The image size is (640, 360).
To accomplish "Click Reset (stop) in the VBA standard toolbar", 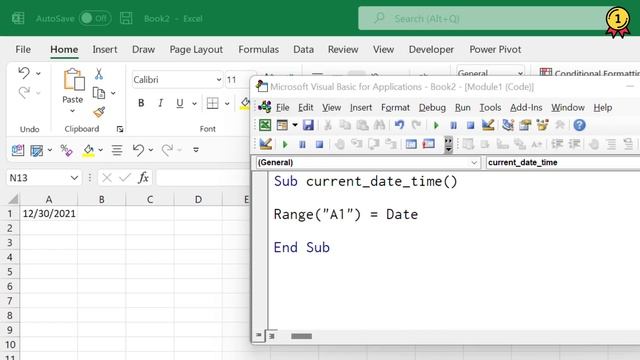I will pyautogui.click(x=471, y=125).
